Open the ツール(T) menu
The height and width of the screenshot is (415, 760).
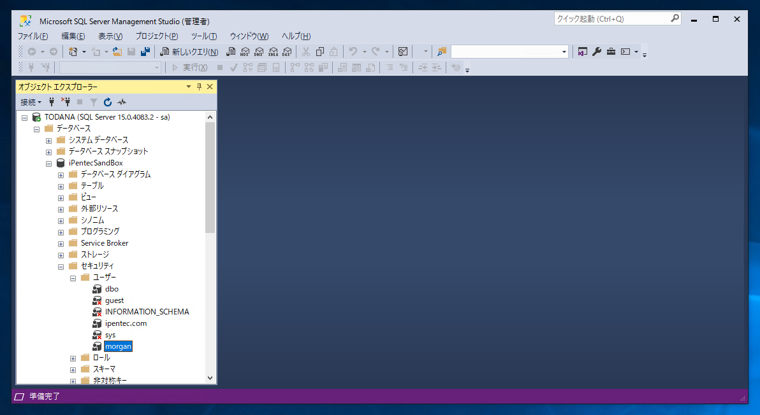204,36
